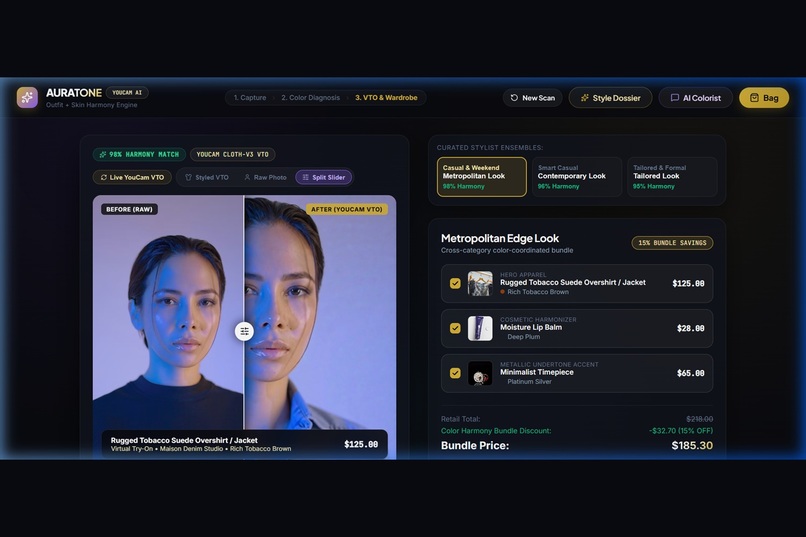Click the Raw Photo person icon

coord(247,177)
